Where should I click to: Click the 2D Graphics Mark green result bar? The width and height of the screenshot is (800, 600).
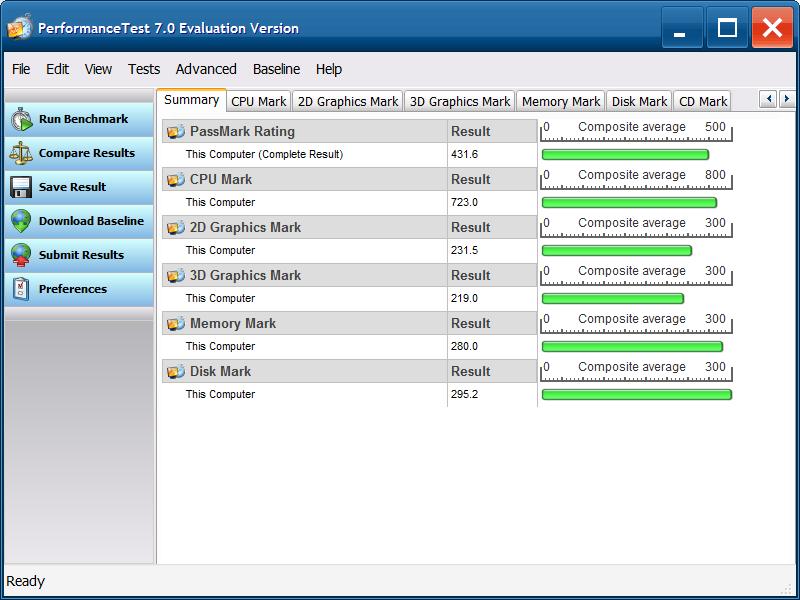point(617,251)
